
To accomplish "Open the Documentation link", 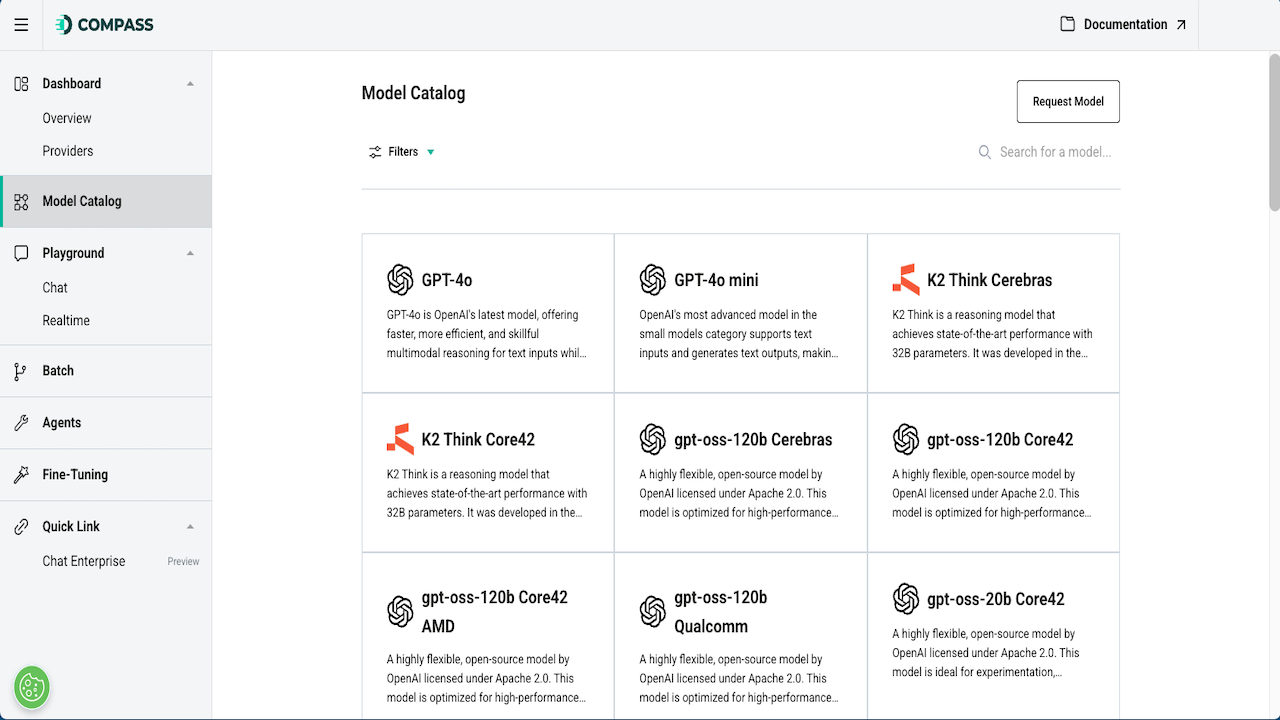I will [x=1125, y=25].
